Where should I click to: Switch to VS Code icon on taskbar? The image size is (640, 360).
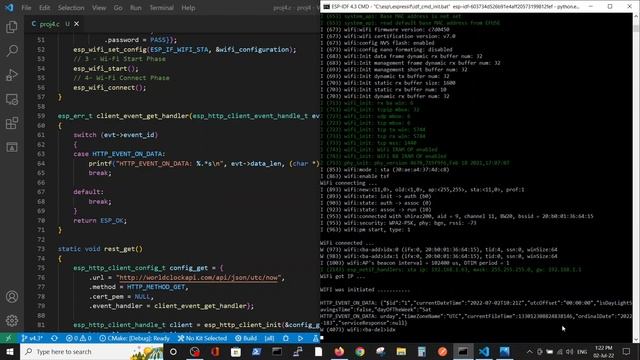(x=484, y=351)
